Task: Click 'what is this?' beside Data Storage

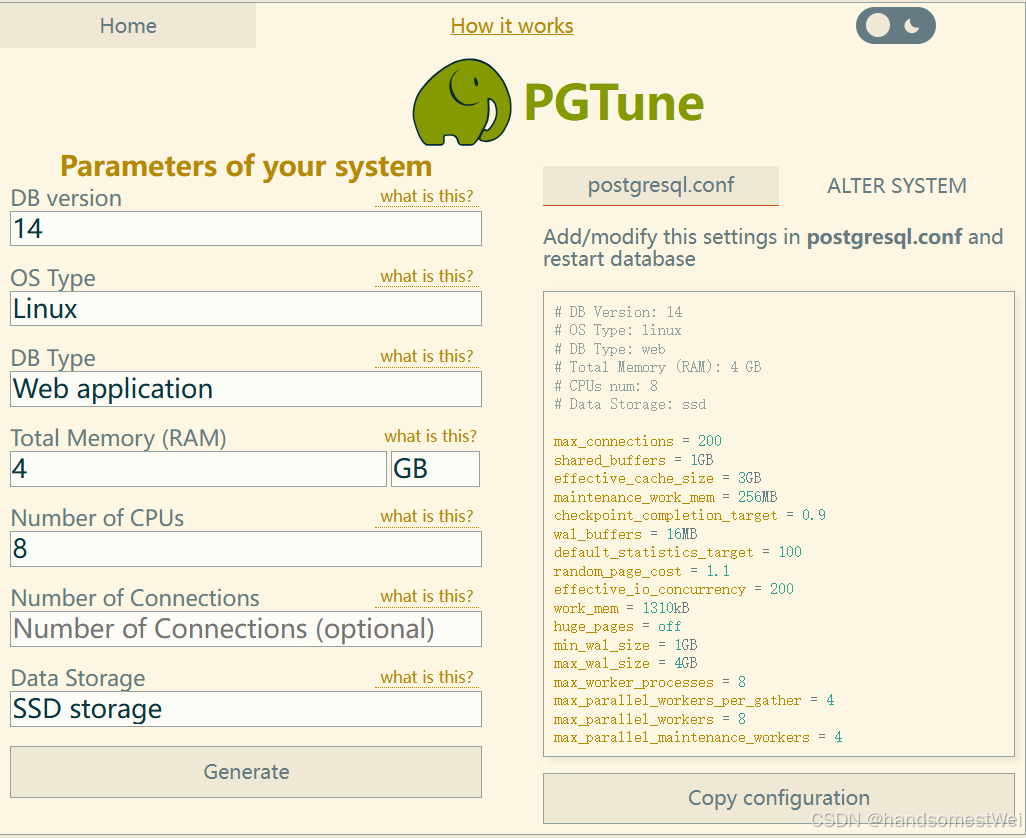Action: [427, 677]
